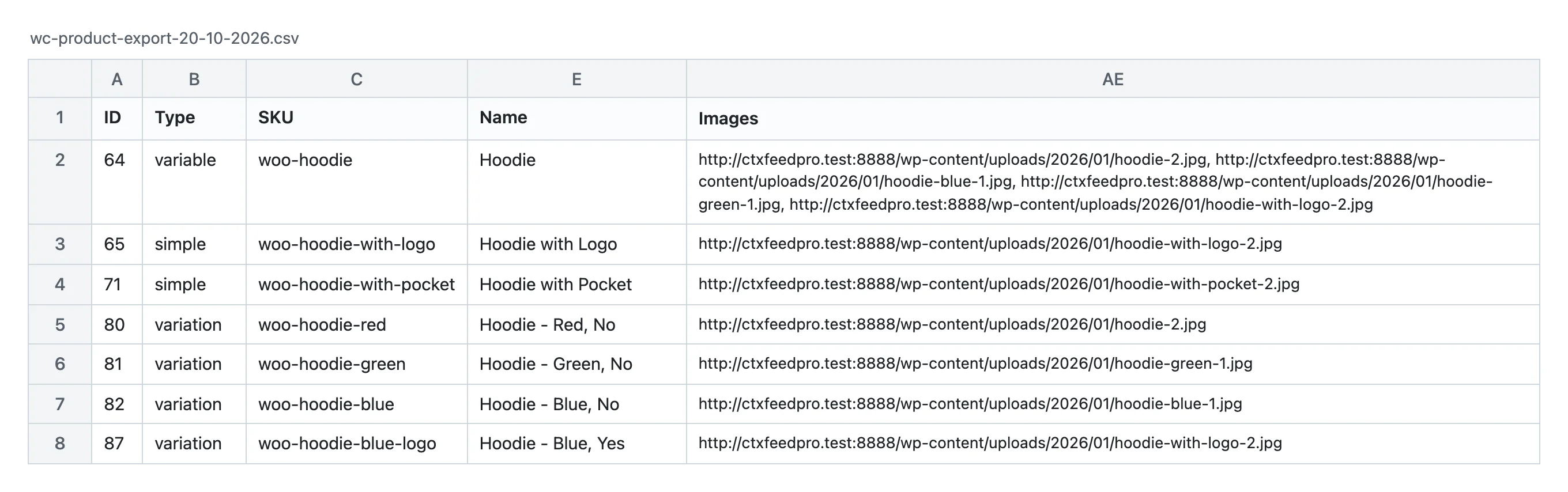This screenshot has height=492, width=1568.
Task: Select the multi-URL Images cell for Hoodie
Action: click(1113, 182)
